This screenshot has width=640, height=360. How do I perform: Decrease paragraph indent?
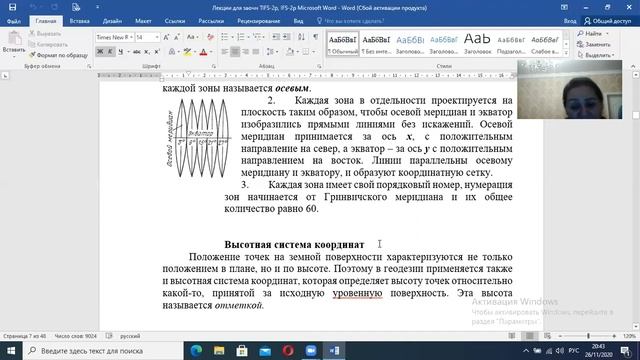tap(276, 37)
